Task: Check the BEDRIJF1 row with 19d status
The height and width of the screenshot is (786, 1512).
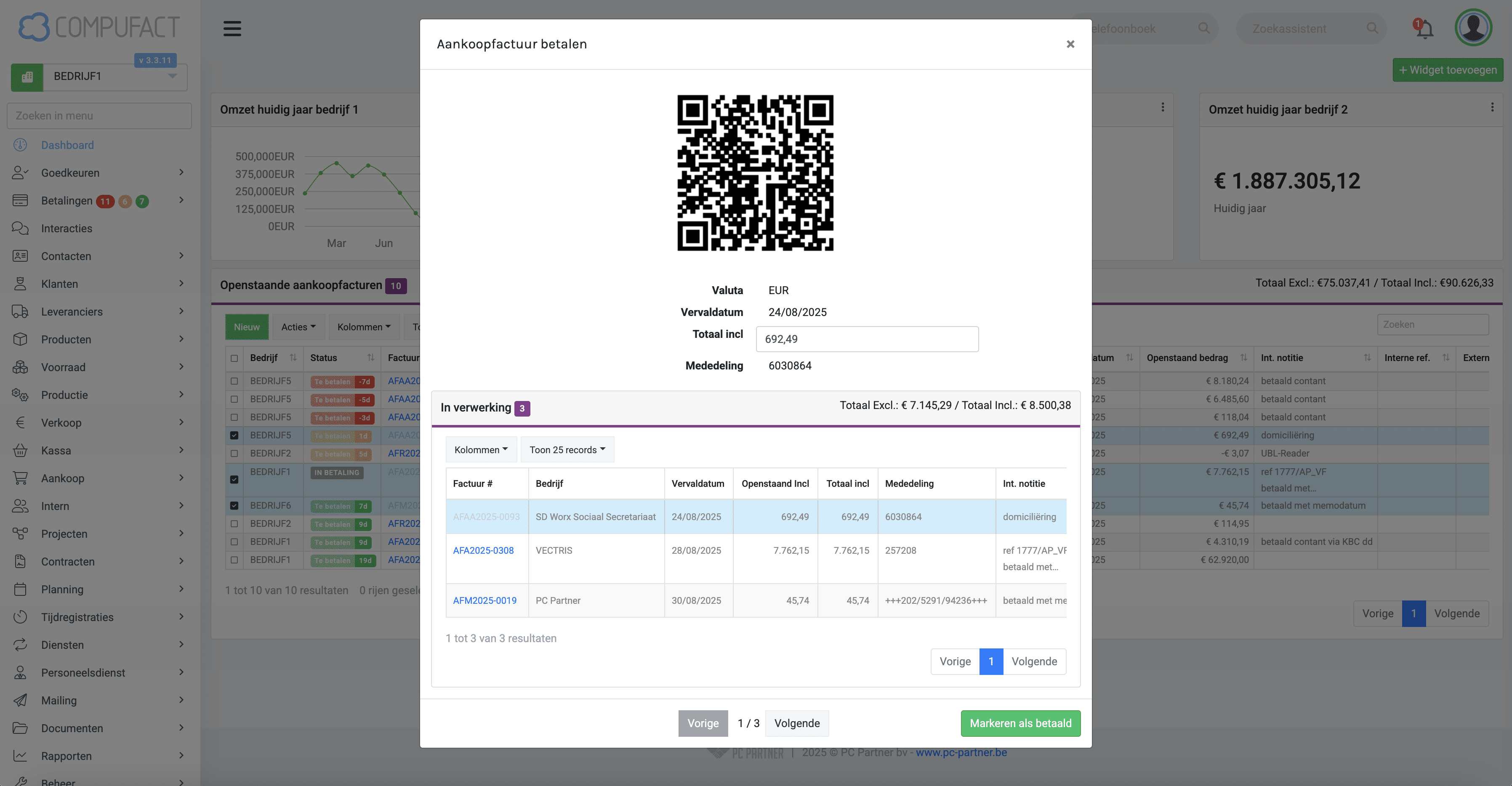Action: [x=234, y=560]
